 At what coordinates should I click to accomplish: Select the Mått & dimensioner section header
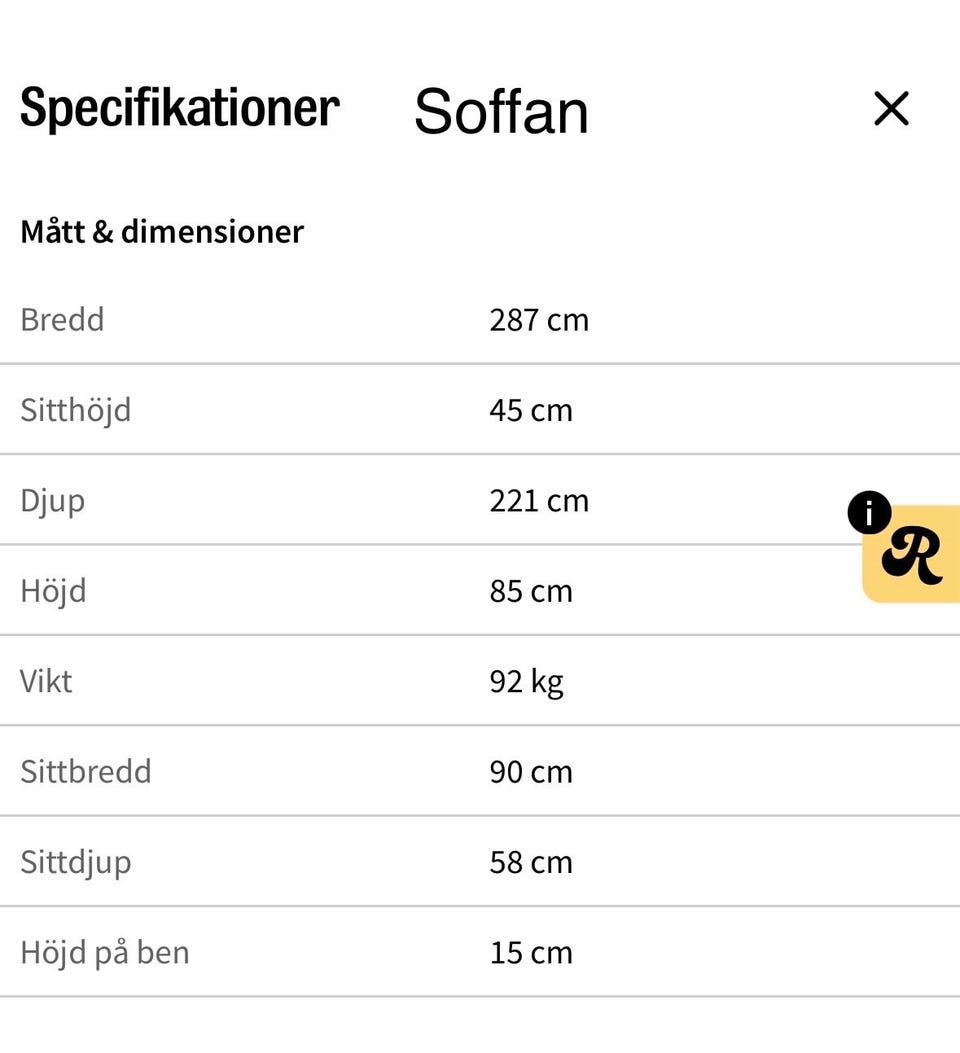click(162, 232)
